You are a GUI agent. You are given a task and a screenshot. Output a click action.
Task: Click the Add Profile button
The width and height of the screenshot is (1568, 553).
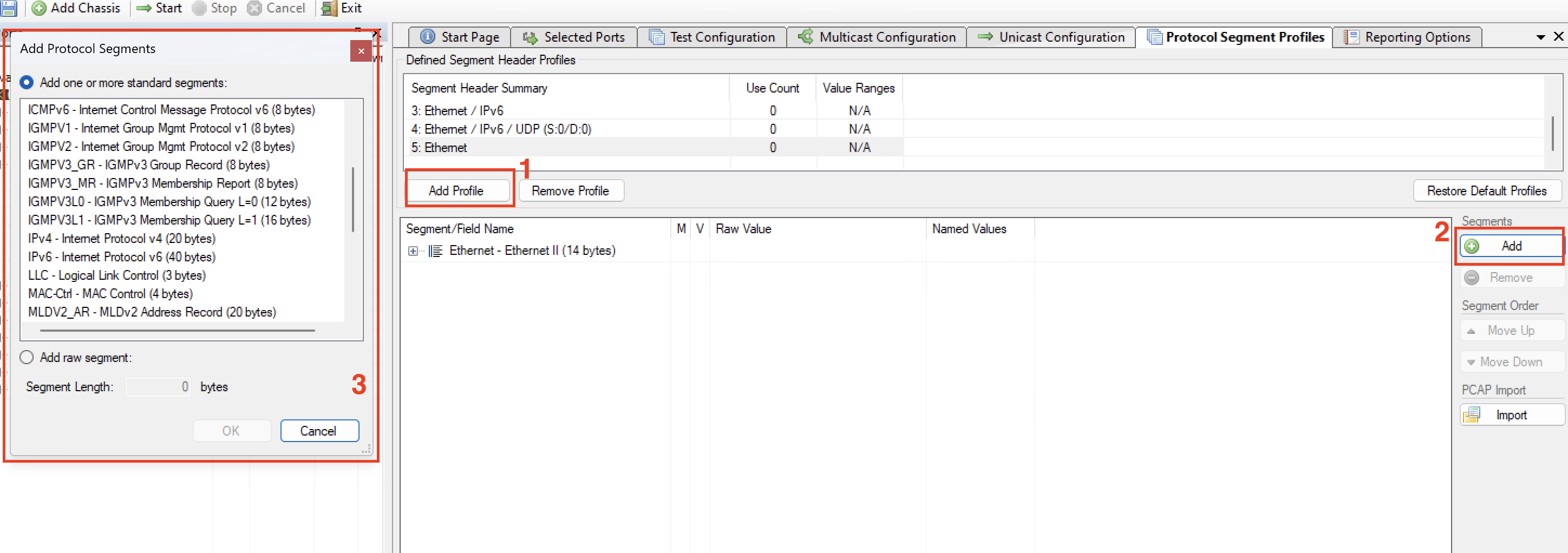[456, 191]
